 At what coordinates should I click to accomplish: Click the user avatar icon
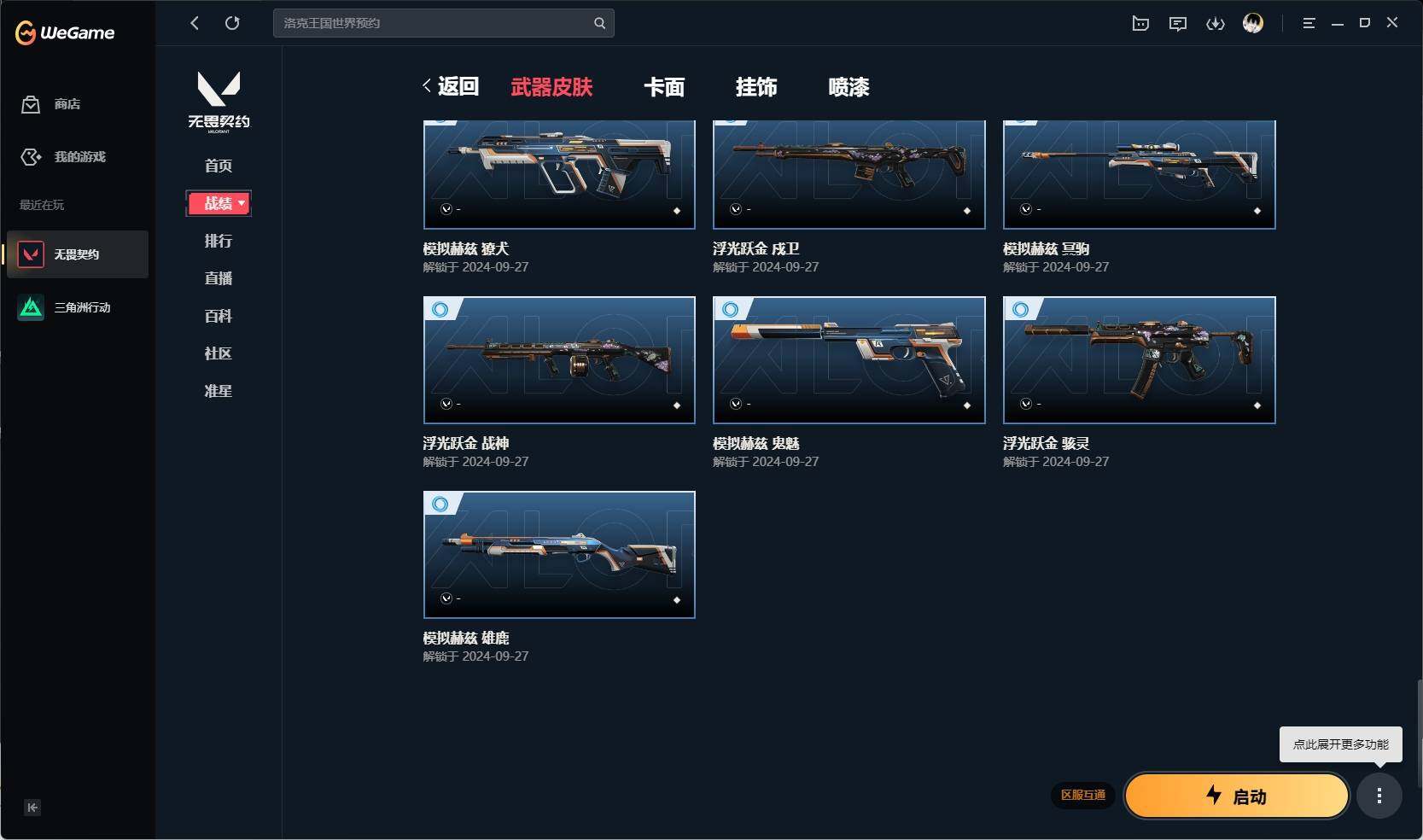pyautogui.click(x=1253, y=23)
